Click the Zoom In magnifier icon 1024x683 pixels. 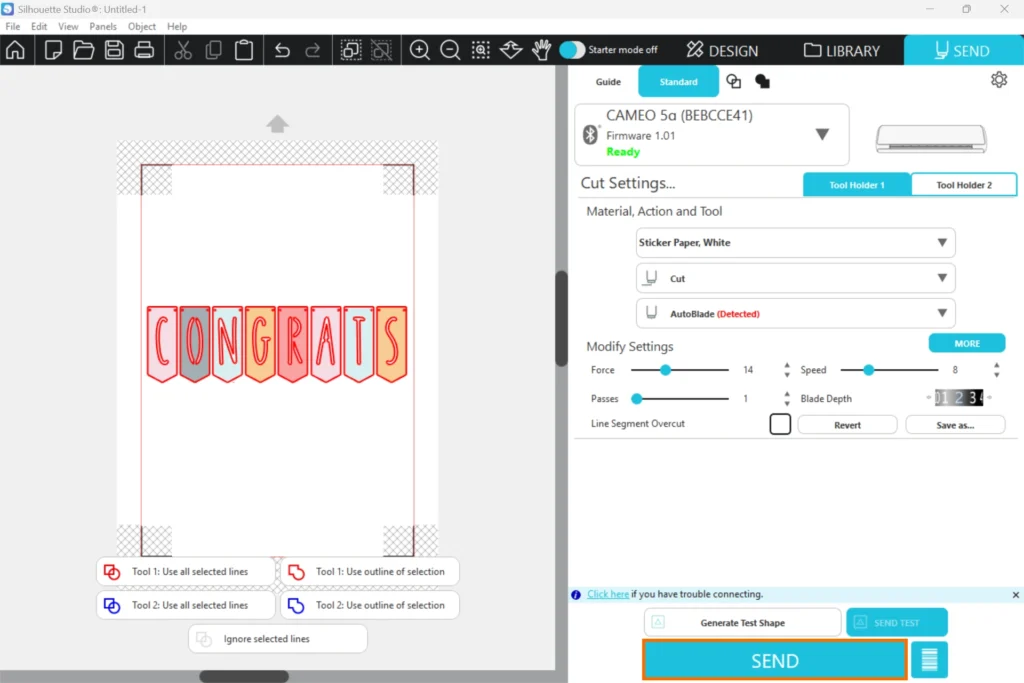(420, 50)
